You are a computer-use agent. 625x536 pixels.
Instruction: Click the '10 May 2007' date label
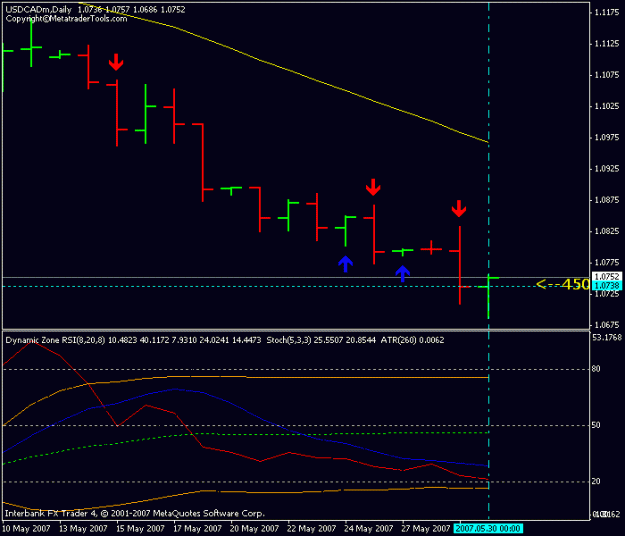26,529
